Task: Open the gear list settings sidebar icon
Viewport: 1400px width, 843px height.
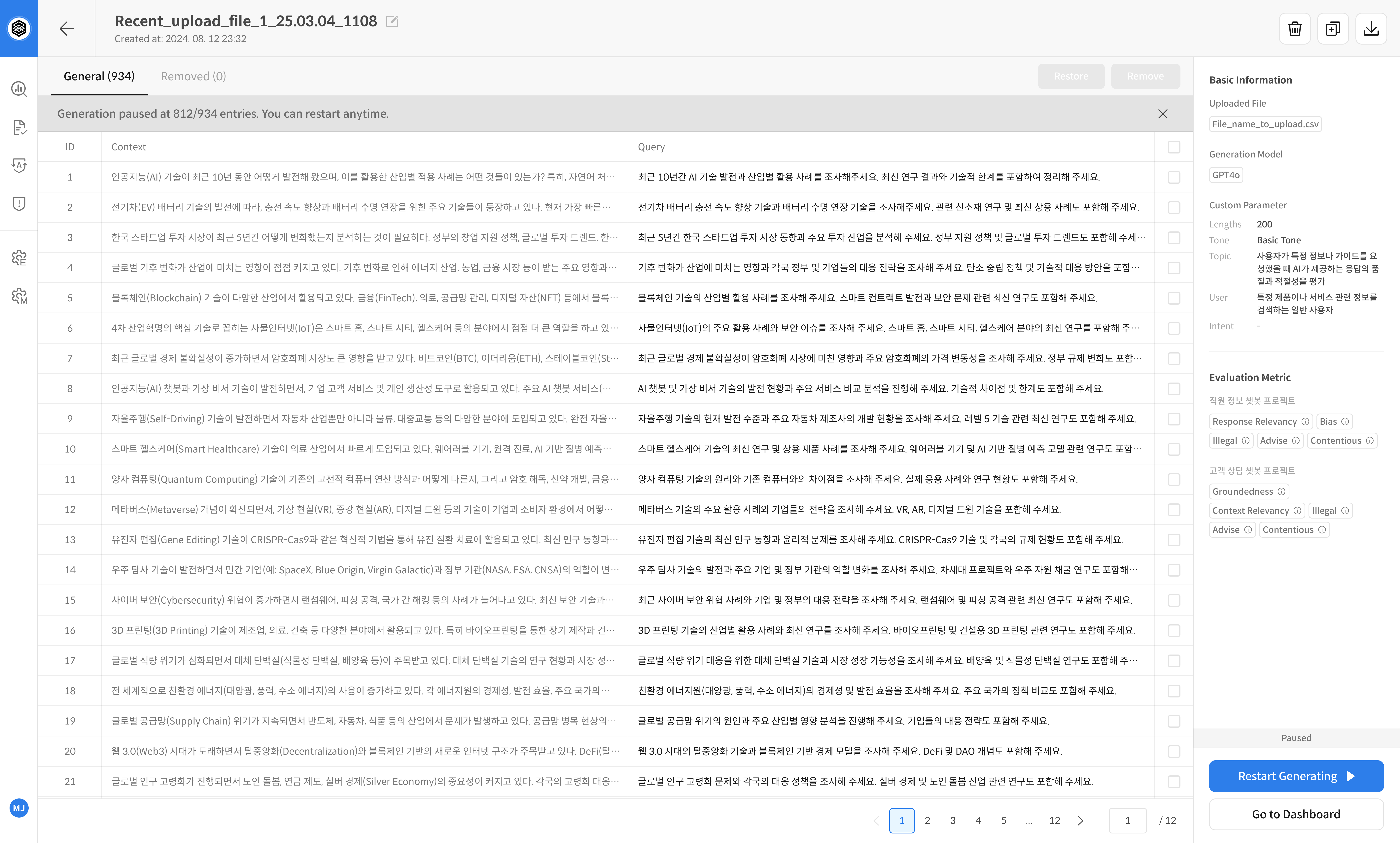Action: (x=19, y=258)
